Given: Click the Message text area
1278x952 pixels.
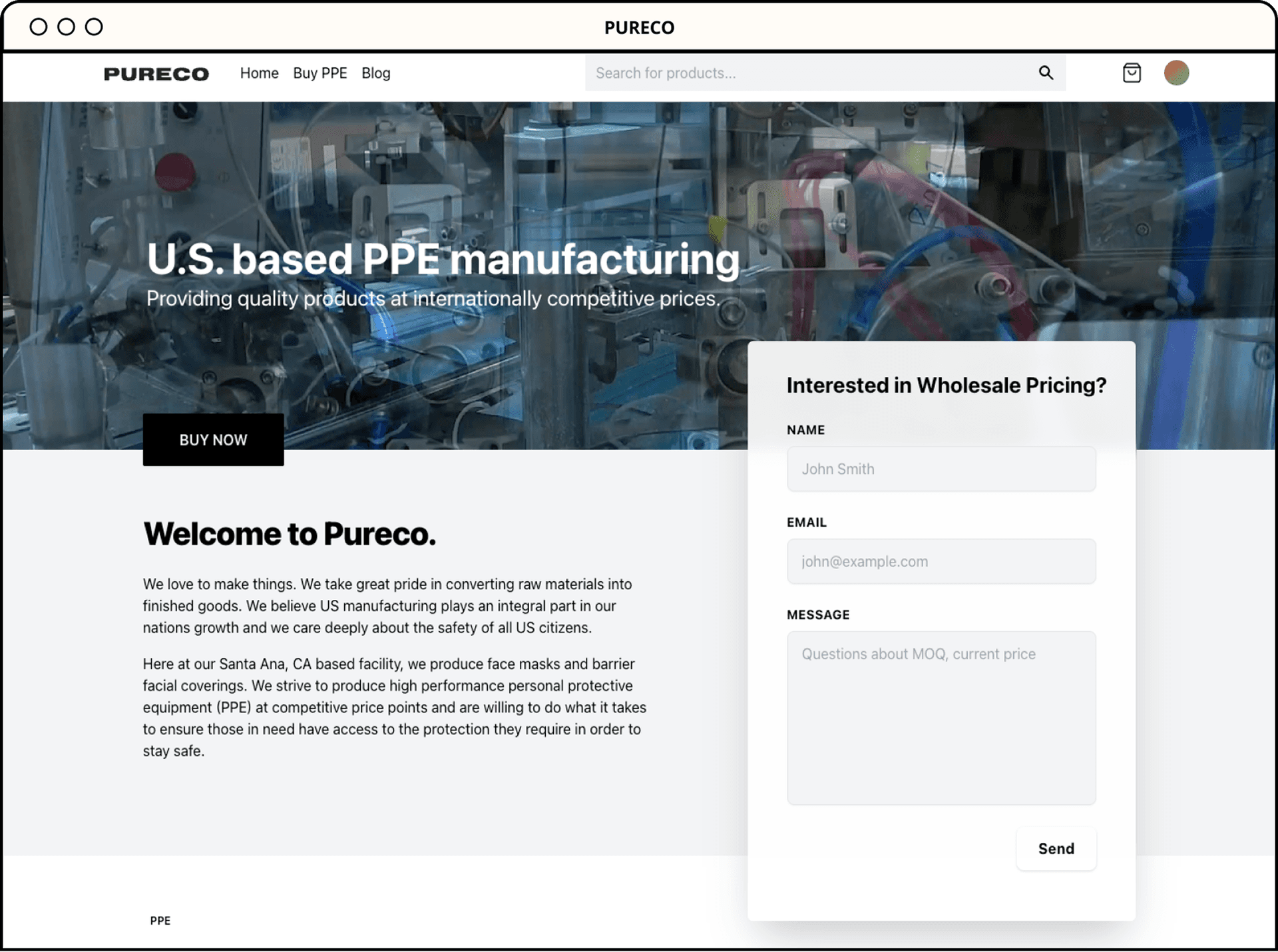Looking at the screenshot, I should (x=941, y=718).
